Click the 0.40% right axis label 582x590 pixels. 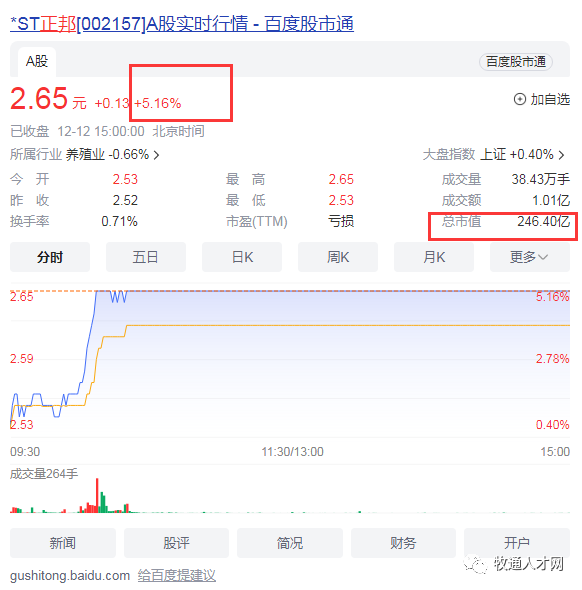(552, 425)
